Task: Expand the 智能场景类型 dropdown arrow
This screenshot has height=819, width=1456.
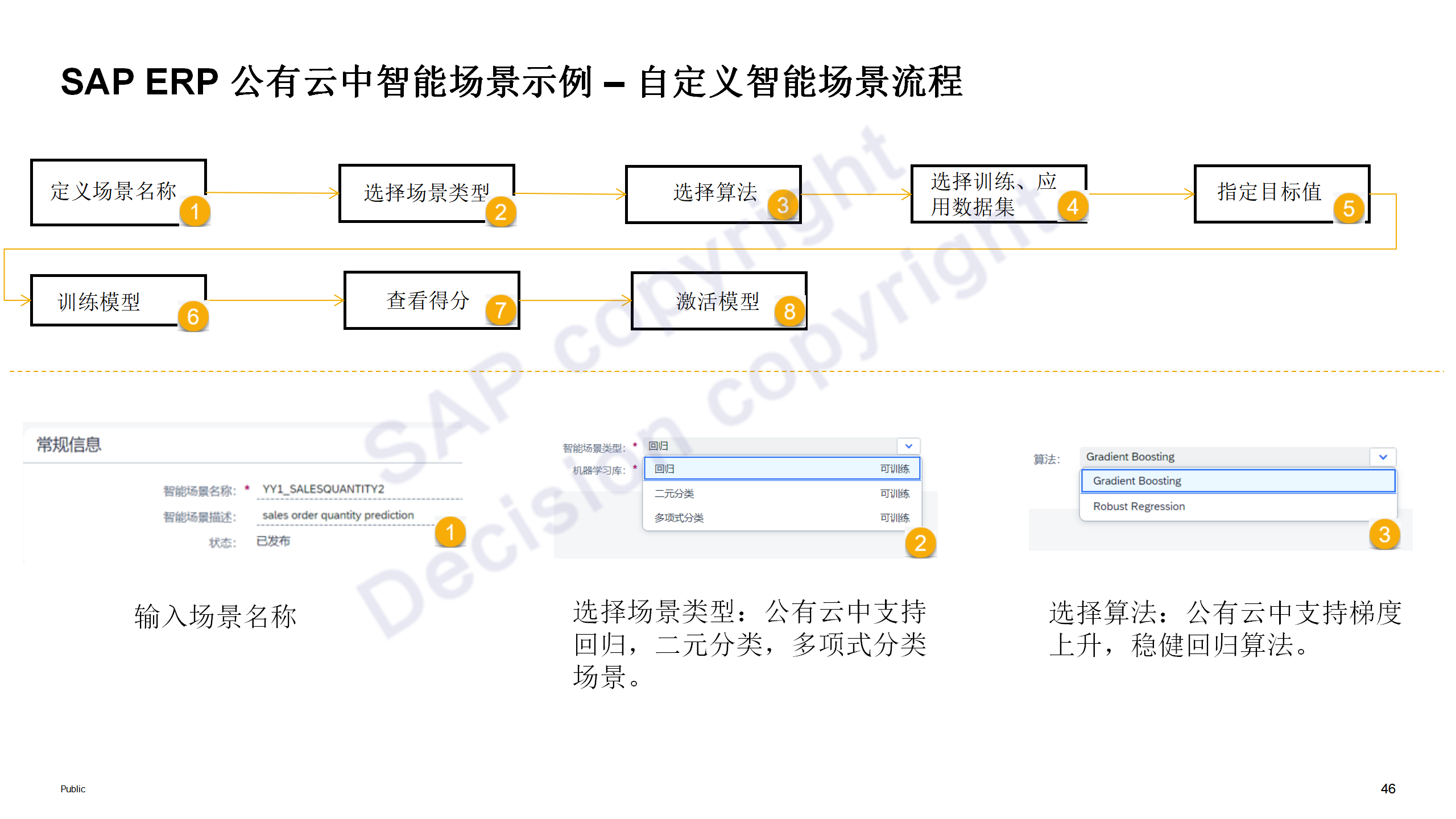Action: coord(908,446)
